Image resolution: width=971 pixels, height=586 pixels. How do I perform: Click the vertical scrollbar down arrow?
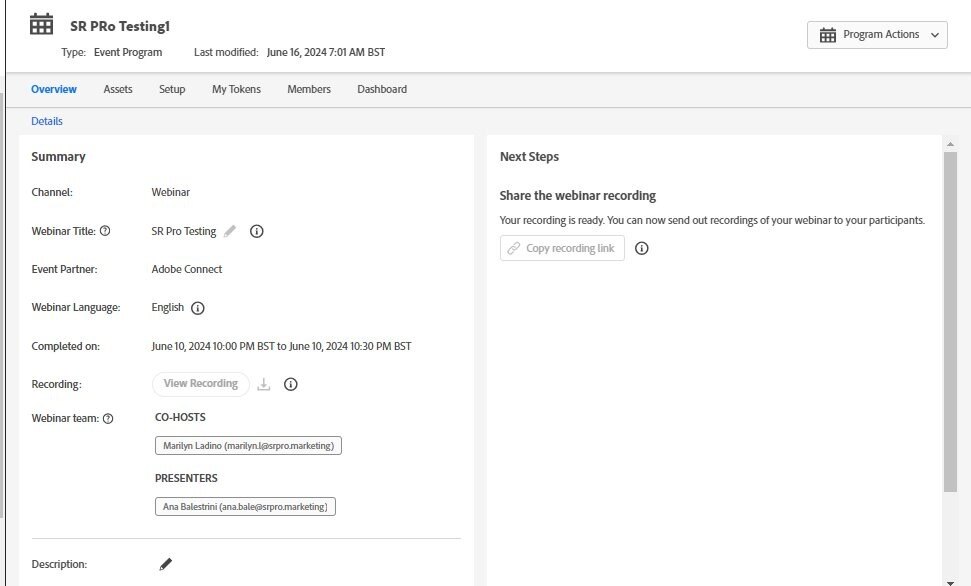tap(951, 582)
